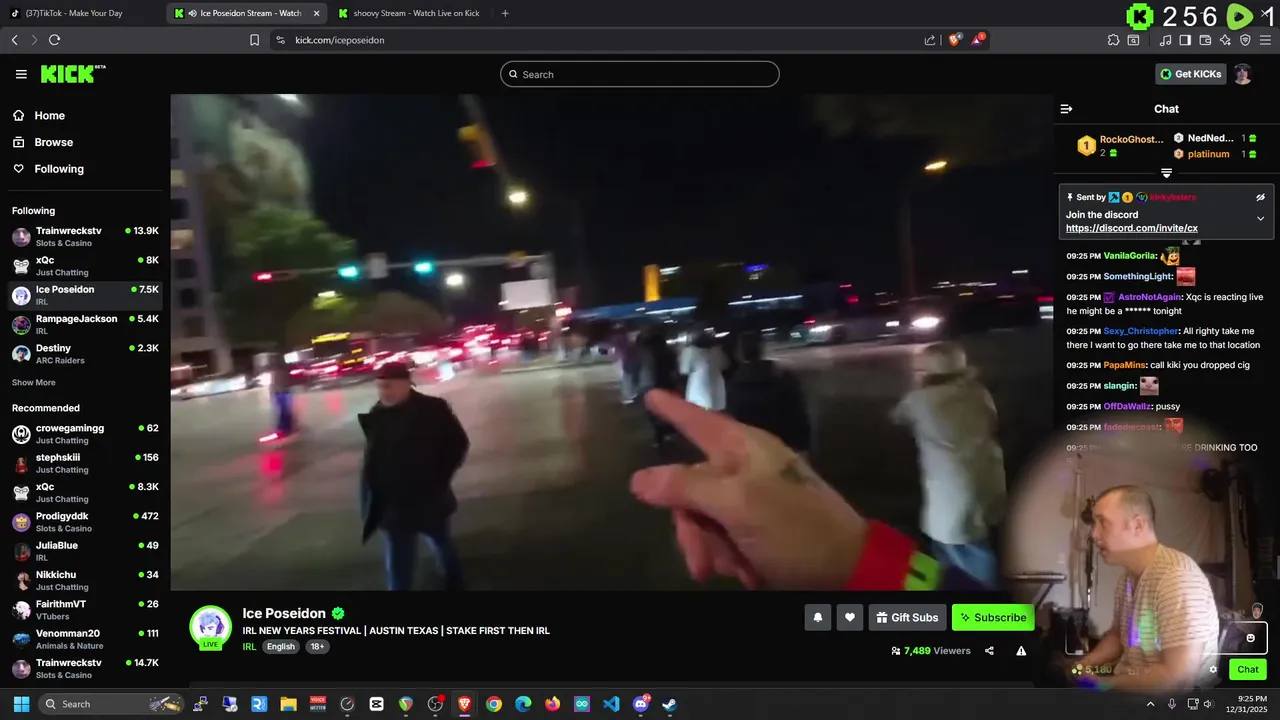1280x720 pixels.
Task: Click the Windows Start button
Action: 21,704
